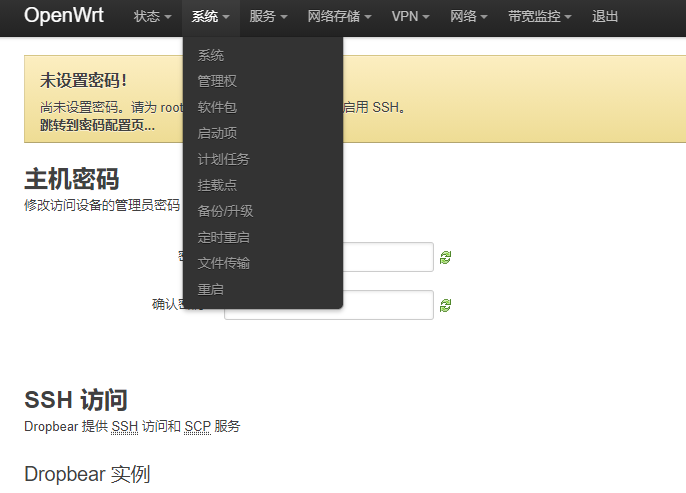Open the 网络 dropdown menu
The width and height of the screenshot is (686, 493).
pyautogui.click(x=469, y=17)
